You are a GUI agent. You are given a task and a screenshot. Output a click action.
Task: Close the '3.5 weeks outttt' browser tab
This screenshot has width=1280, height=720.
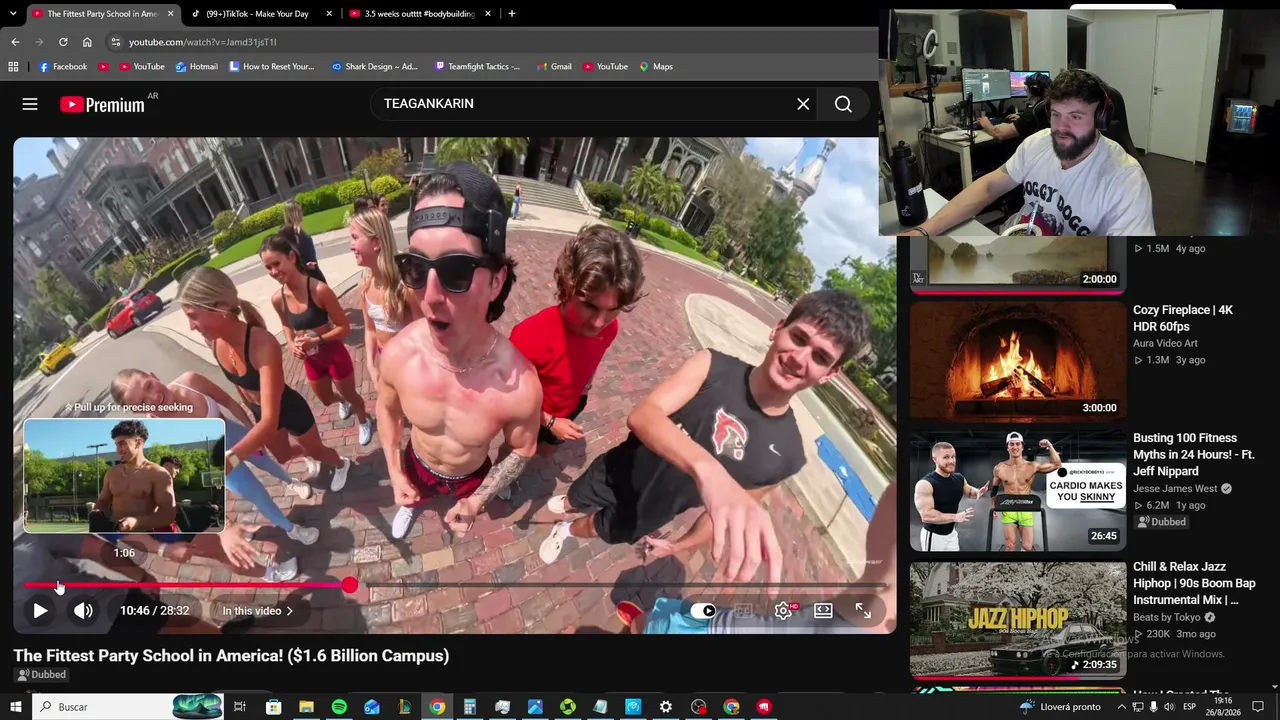[x=488, y=14]
